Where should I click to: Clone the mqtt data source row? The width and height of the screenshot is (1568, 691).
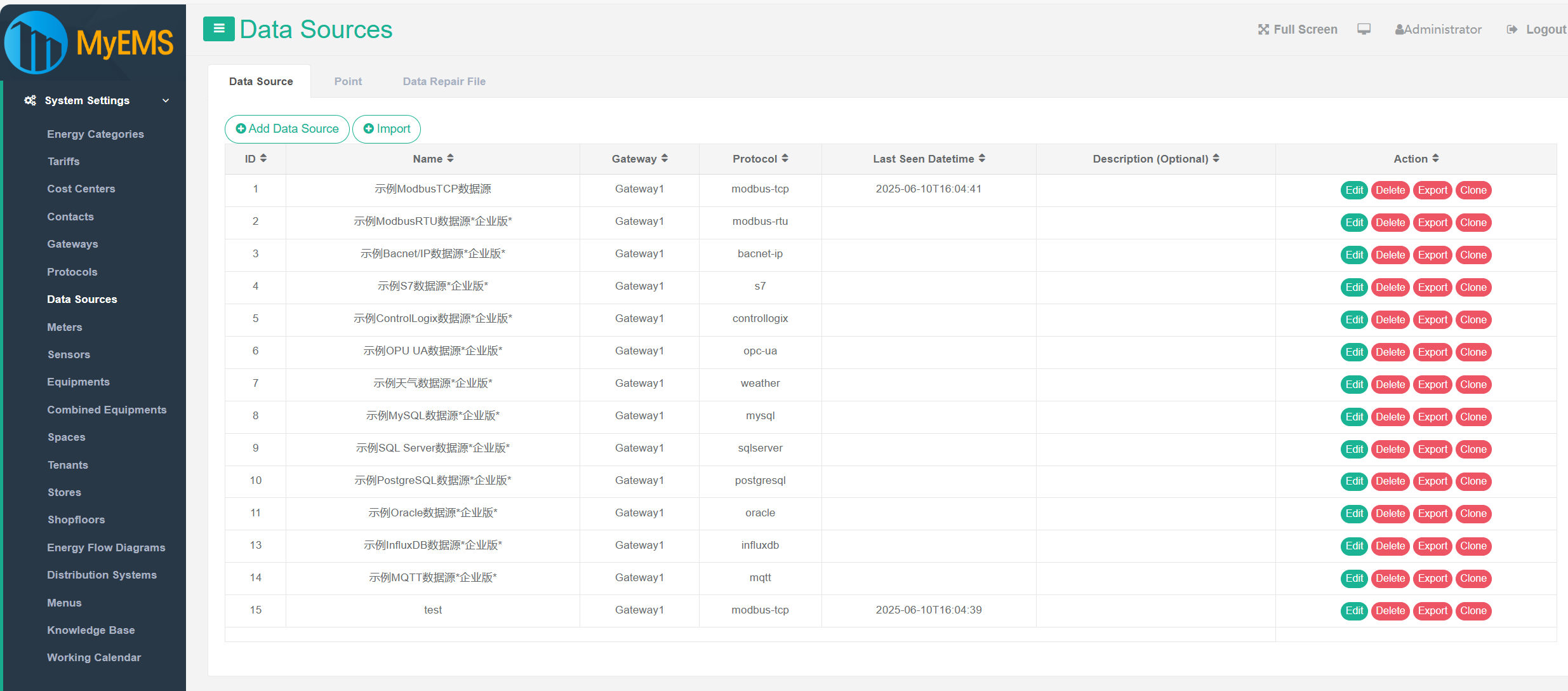pyautogui.click(x=1473, y=578)
